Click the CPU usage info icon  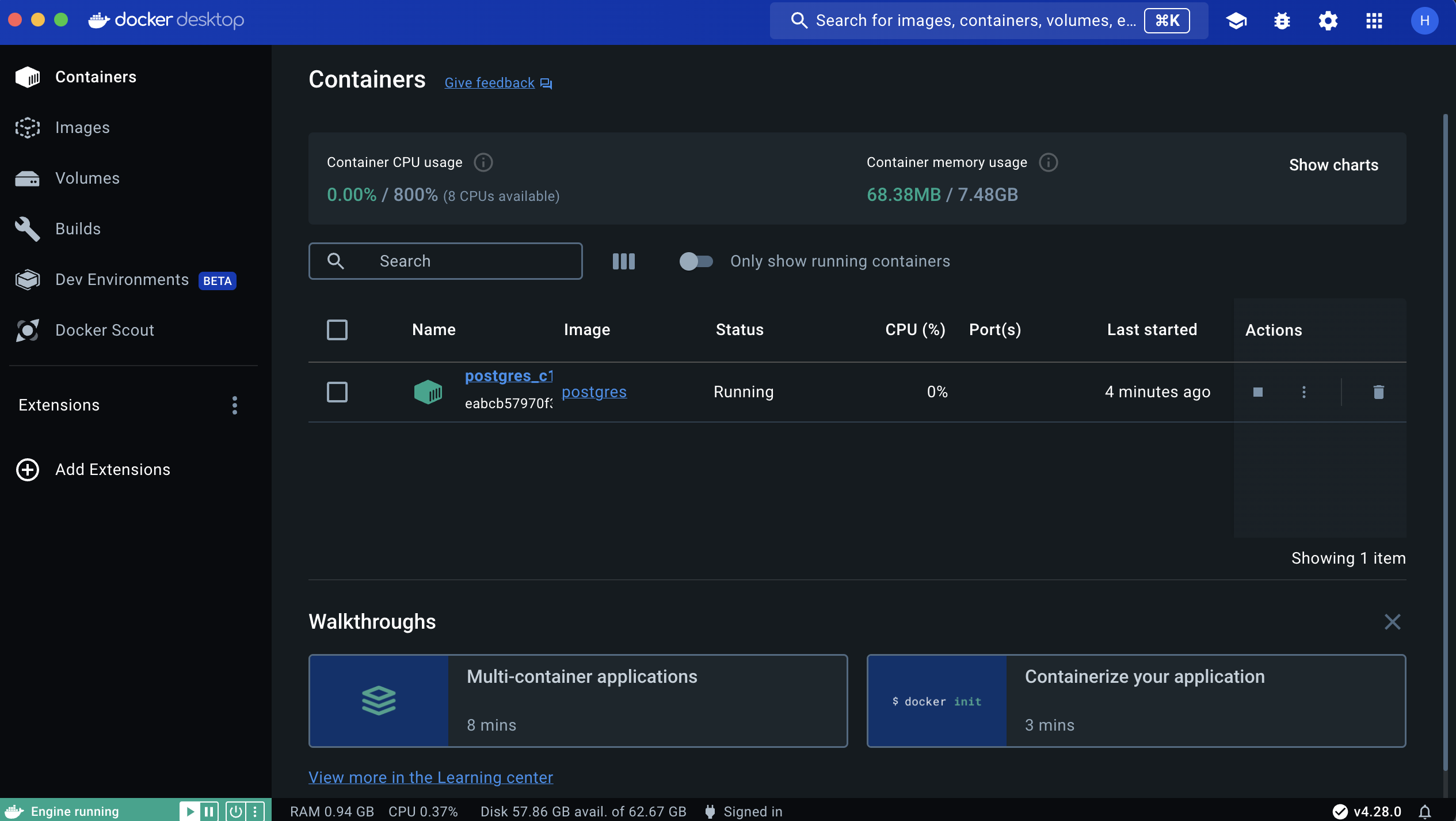(x=483, y=162)
